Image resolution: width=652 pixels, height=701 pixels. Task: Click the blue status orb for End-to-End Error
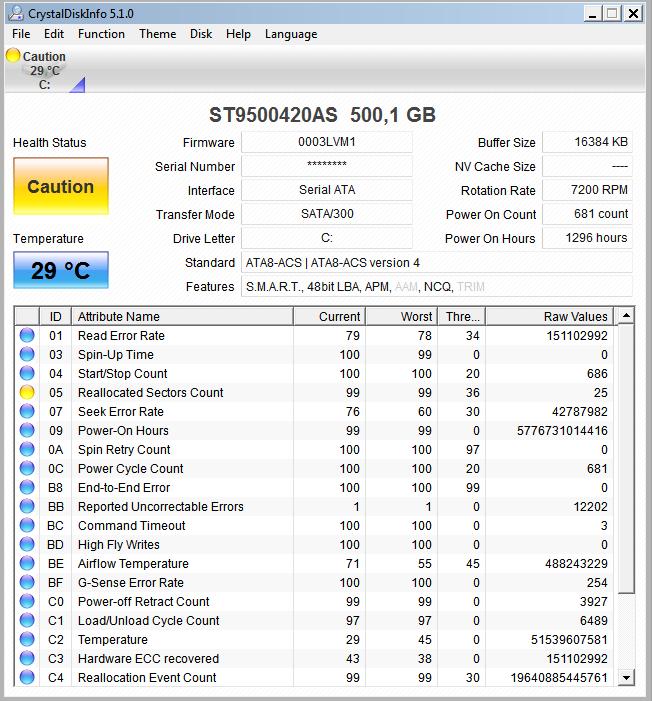pos(27,487)
